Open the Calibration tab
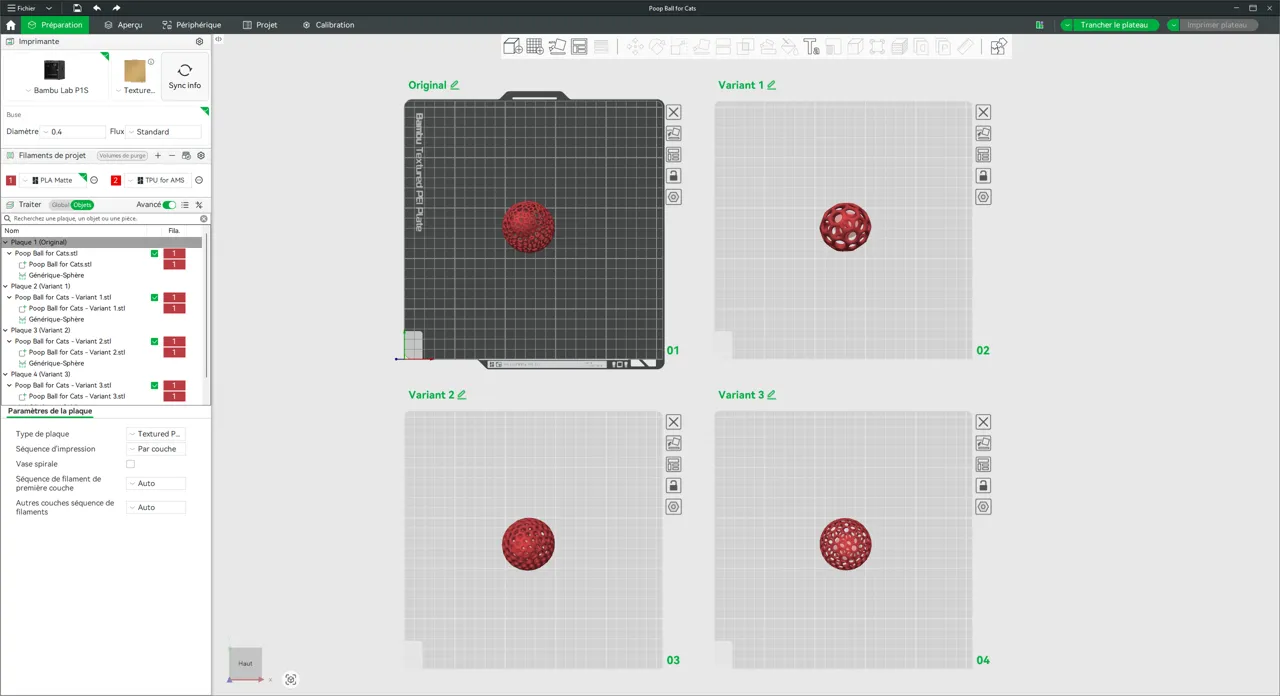This screenshot has width=1280, height=696. point(328,25)
